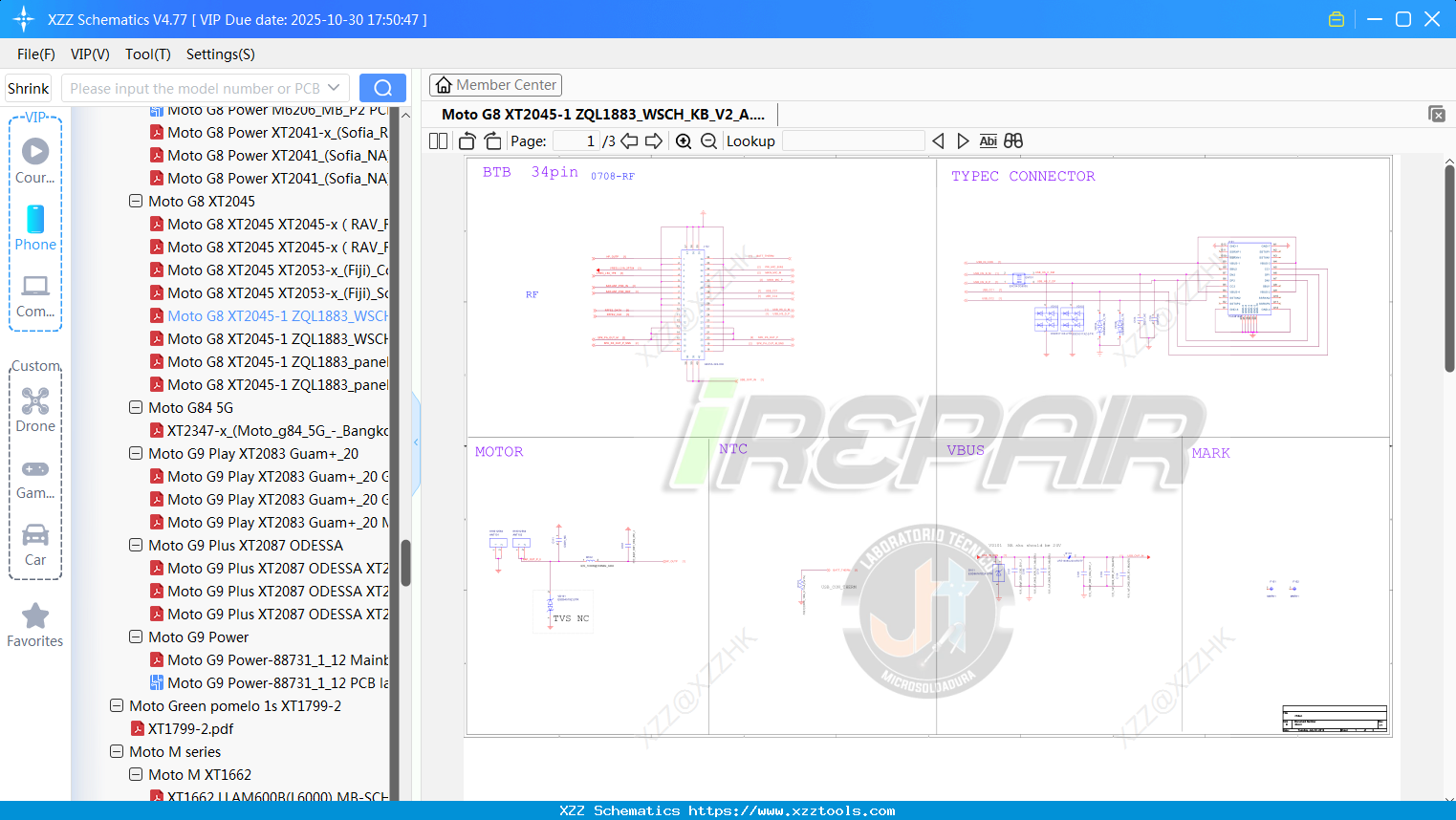Open the XT1799-2.pdf file
This screenshot has height=820, width=1456.
pyautogui.click(x=191, y=728)
